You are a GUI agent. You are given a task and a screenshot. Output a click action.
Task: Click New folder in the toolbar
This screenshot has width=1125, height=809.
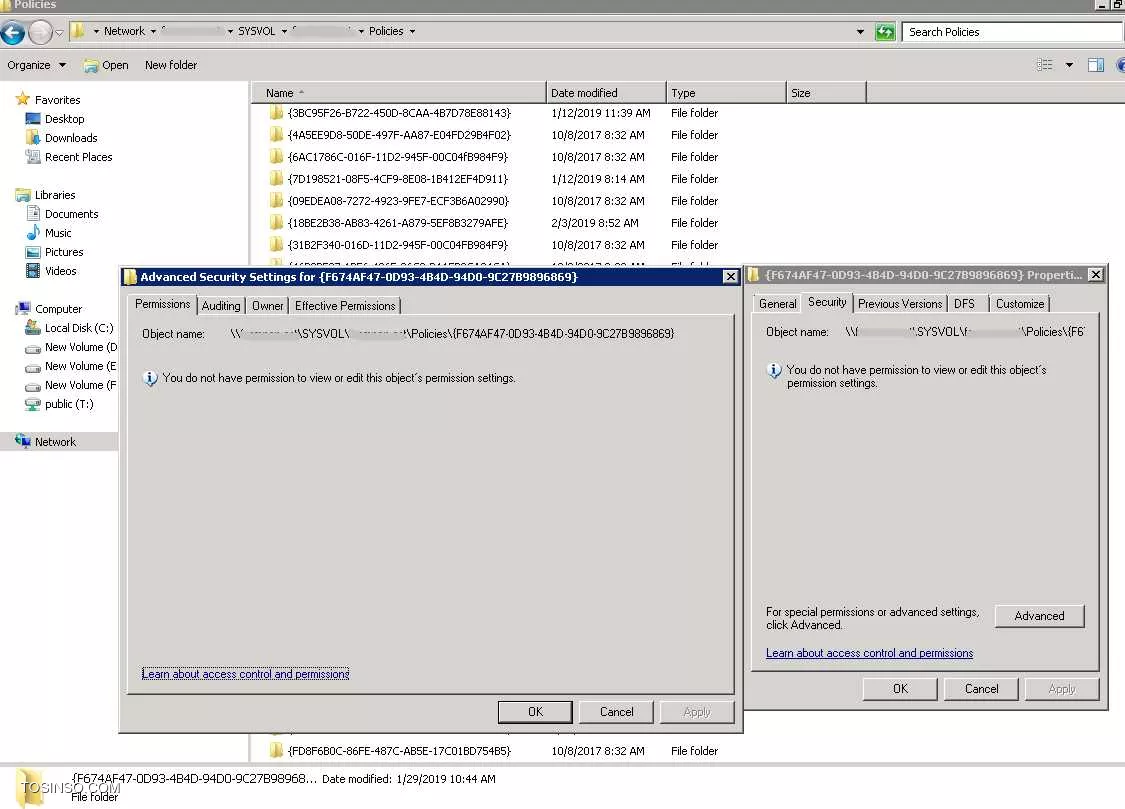171,65
